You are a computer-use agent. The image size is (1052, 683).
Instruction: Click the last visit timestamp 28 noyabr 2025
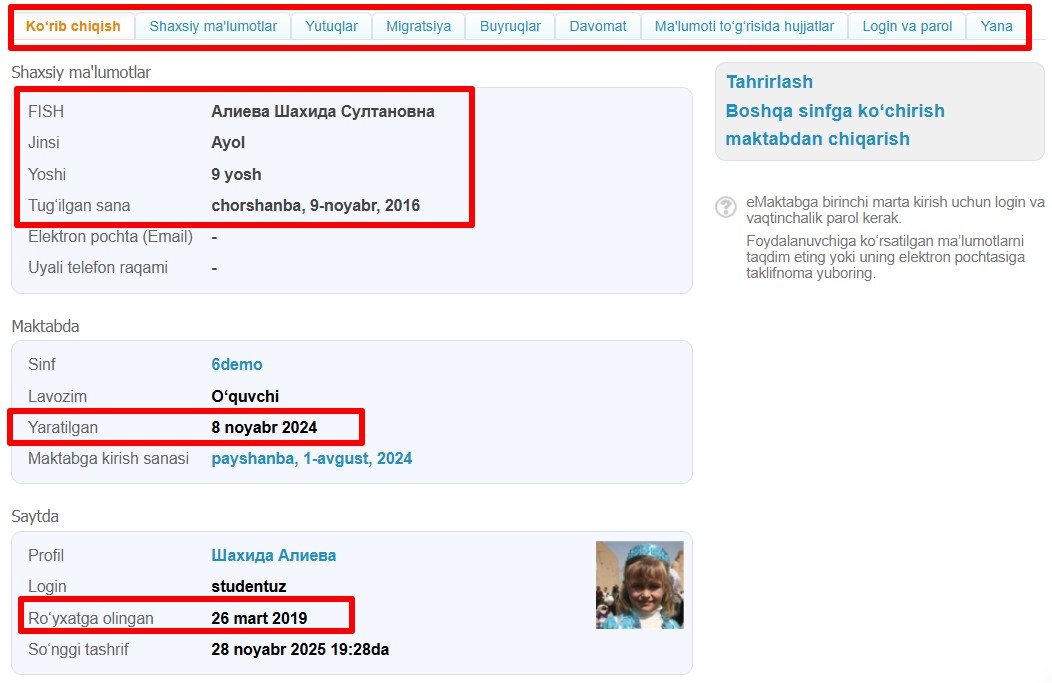point(300,650)
